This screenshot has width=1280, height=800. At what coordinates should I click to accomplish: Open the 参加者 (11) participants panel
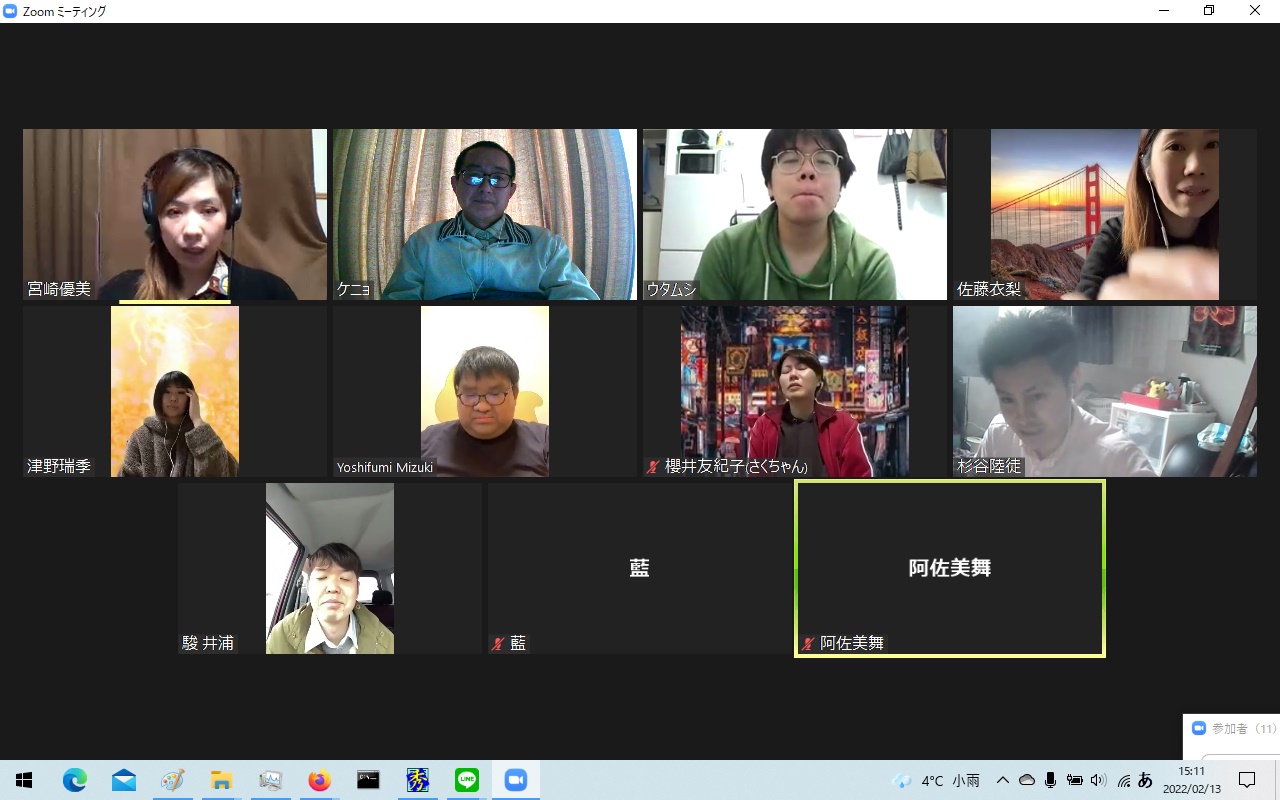pyautogui.click(x=1232, y=729)
